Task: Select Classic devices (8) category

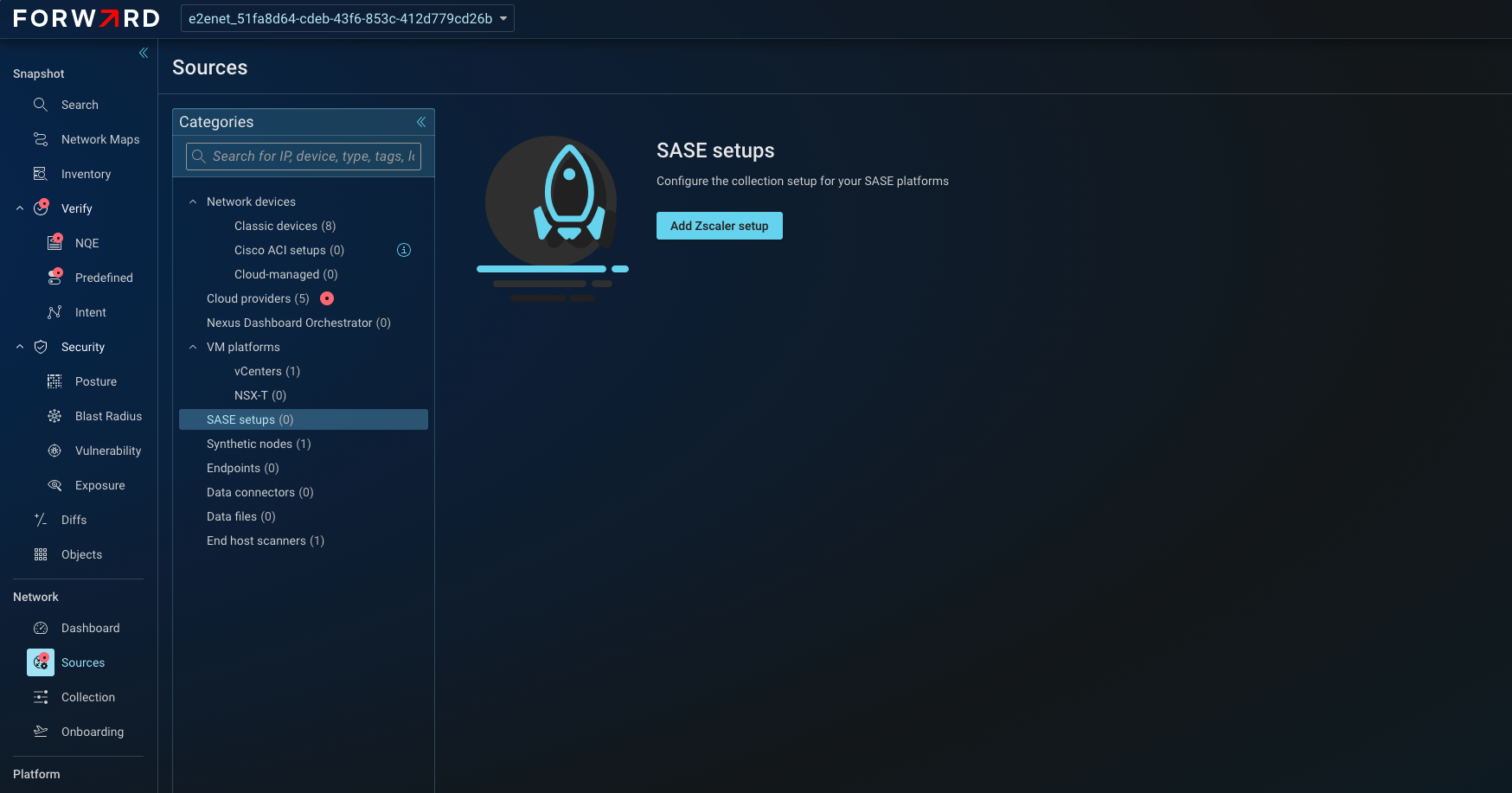Action: (x=285, y=226)
